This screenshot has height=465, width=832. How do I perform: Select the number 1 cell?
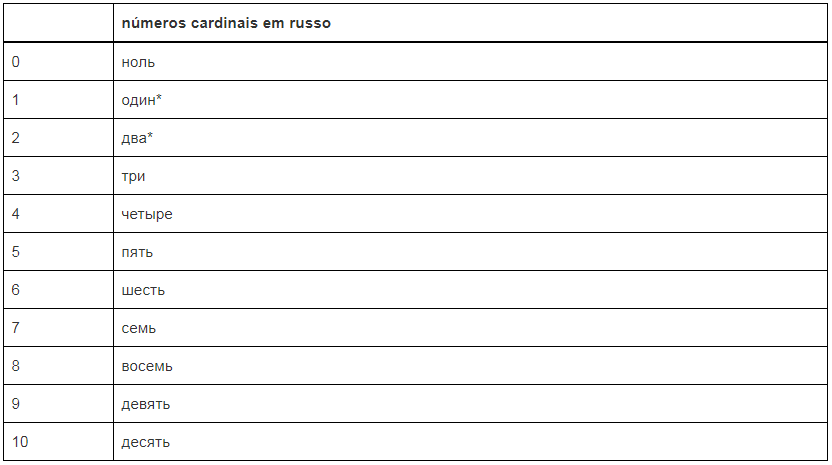[16, 100]
